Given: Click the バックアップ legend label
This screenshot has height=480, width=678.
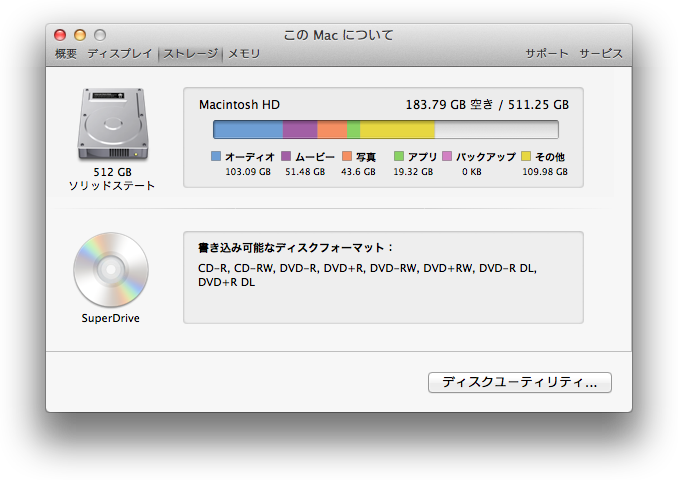Looking at the screenshot, I should click(x=486, y=157).
